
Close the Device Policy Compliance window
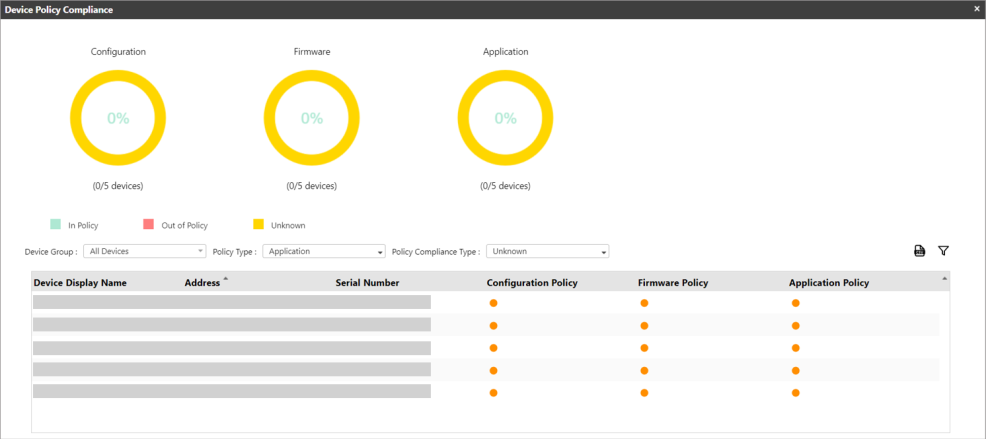tap(976, 9)
